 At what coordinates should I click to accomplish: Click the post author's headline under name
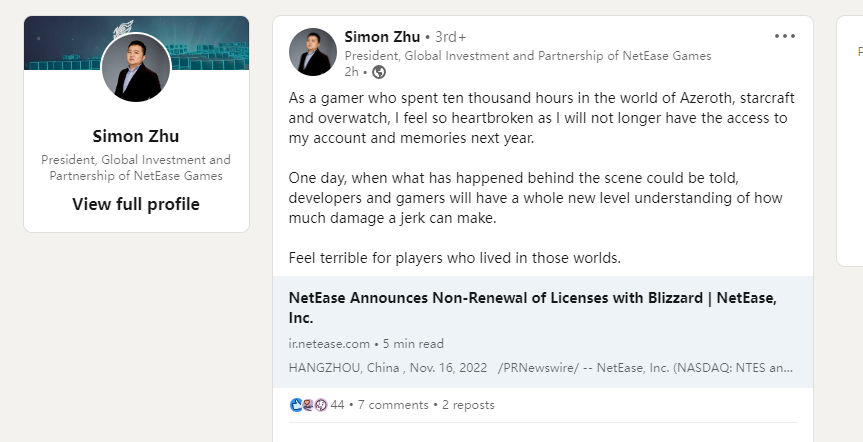click(x=527, y=56)
